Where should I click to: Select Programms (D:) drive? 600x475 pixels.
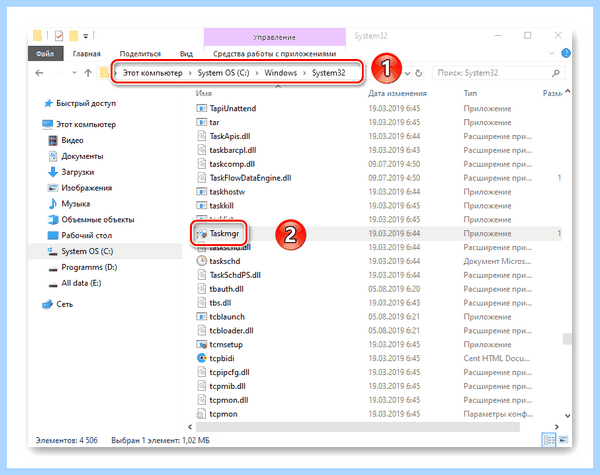point(89,267)
